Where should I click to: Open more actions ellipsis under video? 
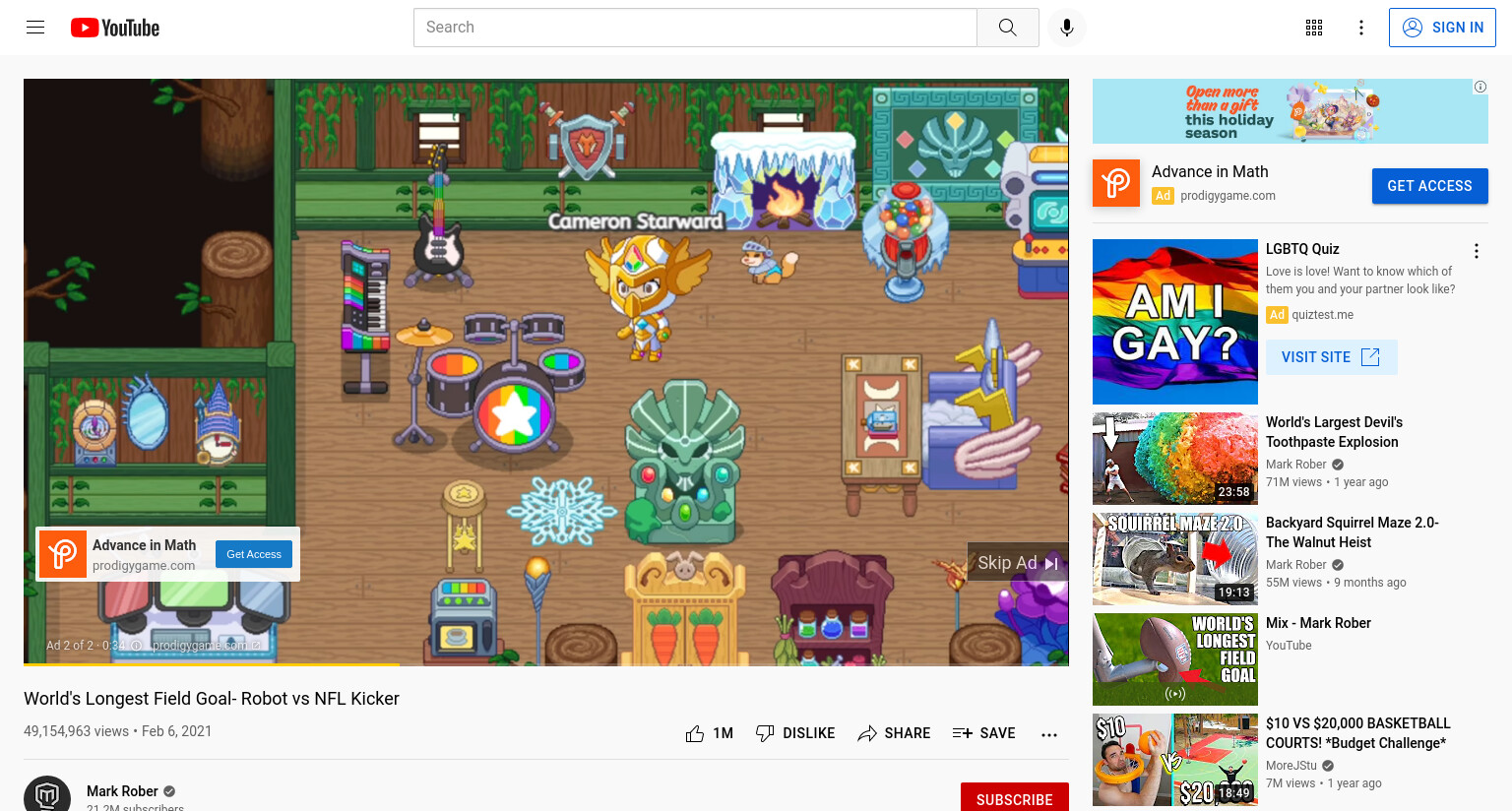(x=1049, y=734)
